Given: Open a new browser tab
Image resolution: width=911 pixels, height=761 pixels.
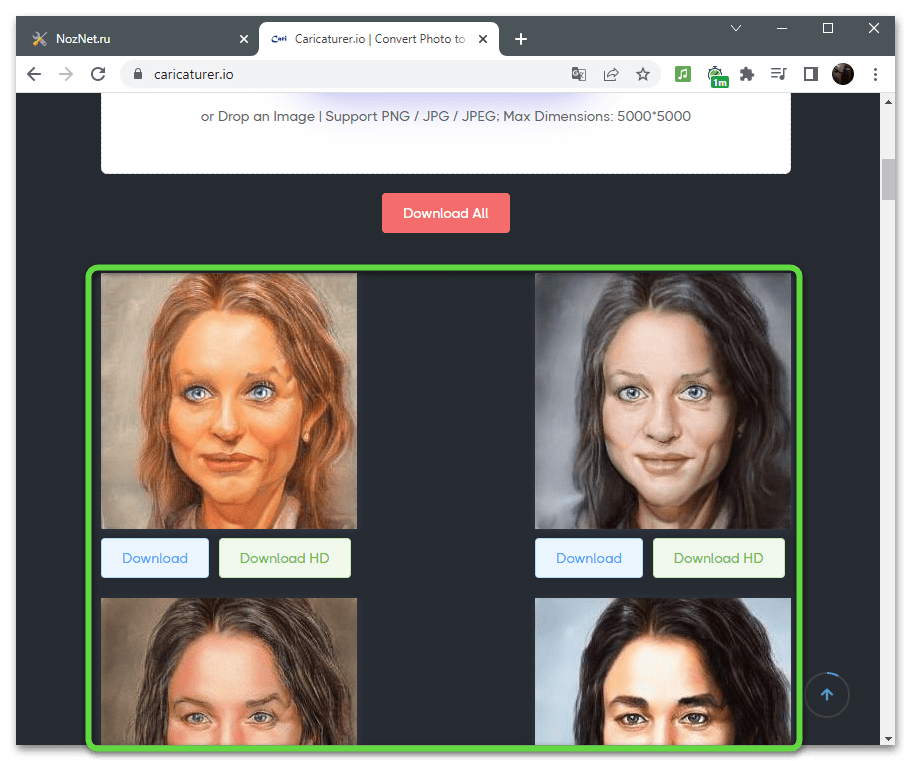Looking at the screenshot, I should [521, 39].
